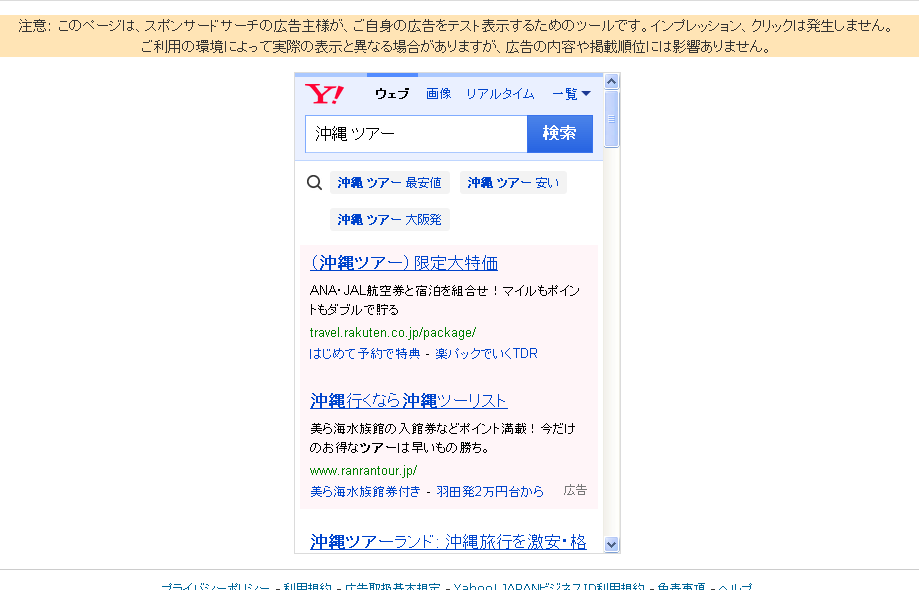The width and height of the screenshot is (919, 590).
Task: Focus the search box containing 沖縄 ツアー
Action: point(416,134)
